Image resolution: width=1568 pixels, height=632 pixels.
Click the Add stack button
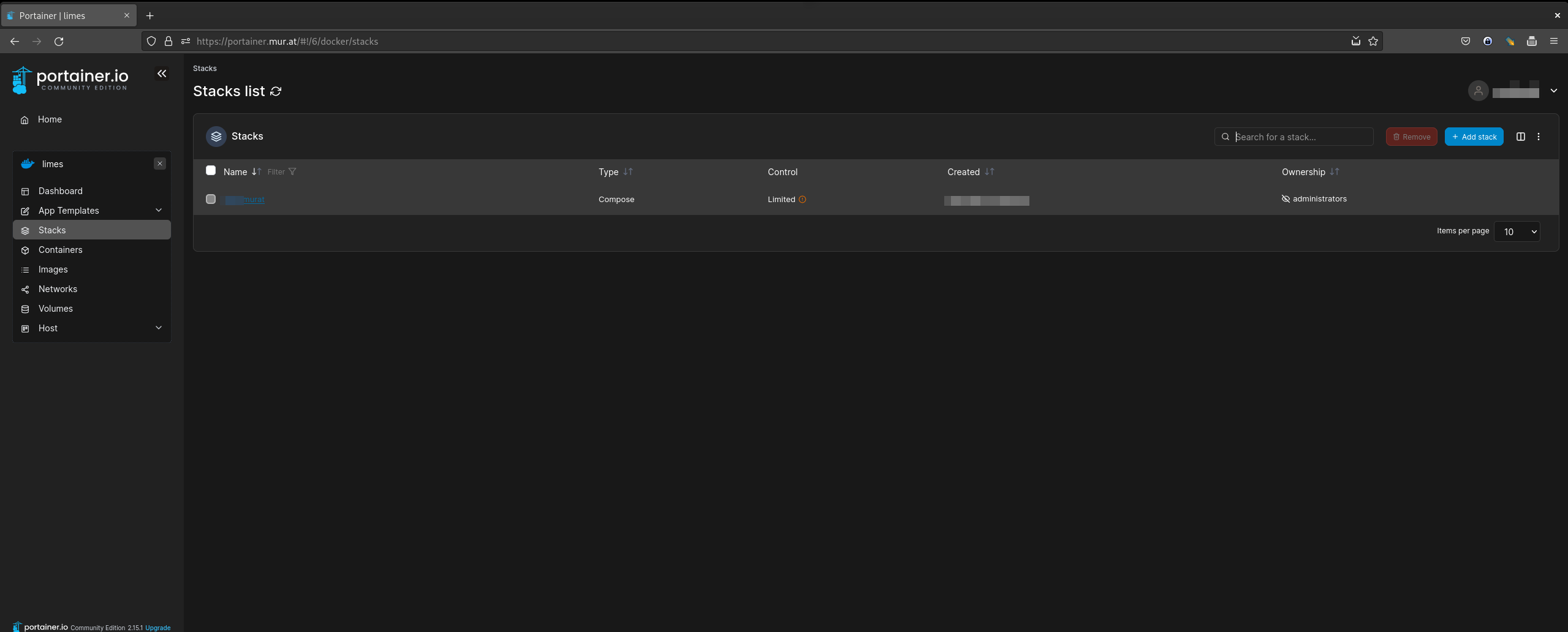[x=1474, y=137]
